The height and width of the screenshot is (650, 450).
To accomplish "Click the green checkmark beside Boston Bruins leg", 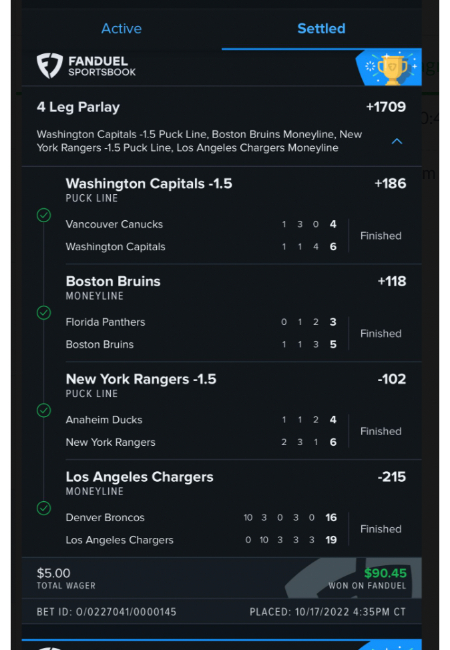I will 44,313.
